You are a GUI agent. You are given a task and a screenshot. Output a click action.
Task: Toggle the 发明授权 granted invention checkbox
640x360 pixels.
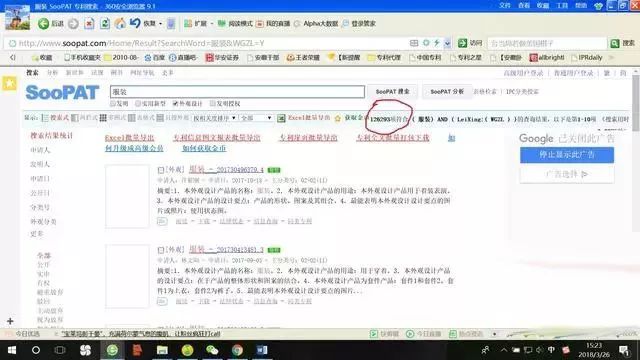(x=212, y=104)
